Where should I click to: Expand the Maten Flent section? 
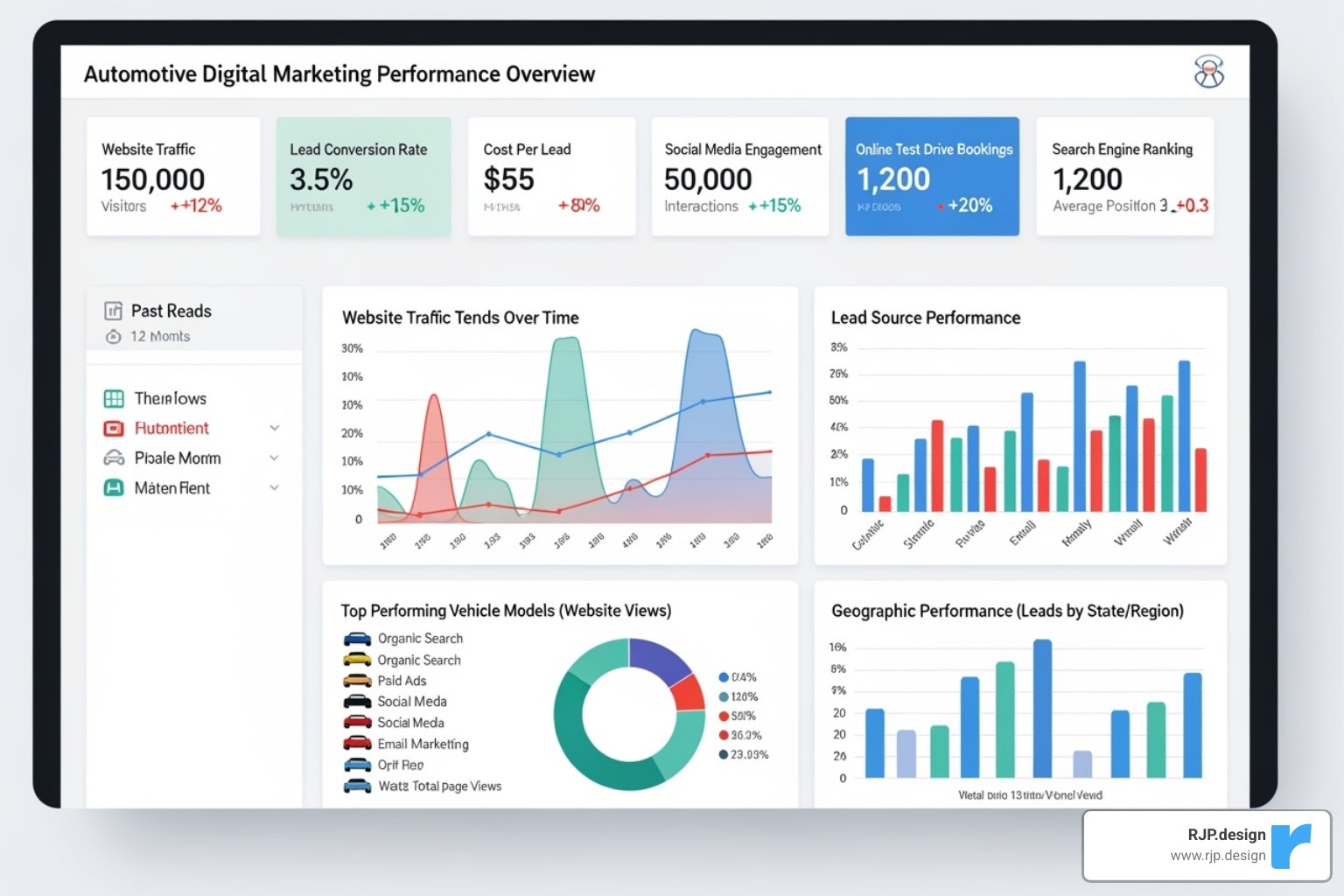(x=274, y=487)
